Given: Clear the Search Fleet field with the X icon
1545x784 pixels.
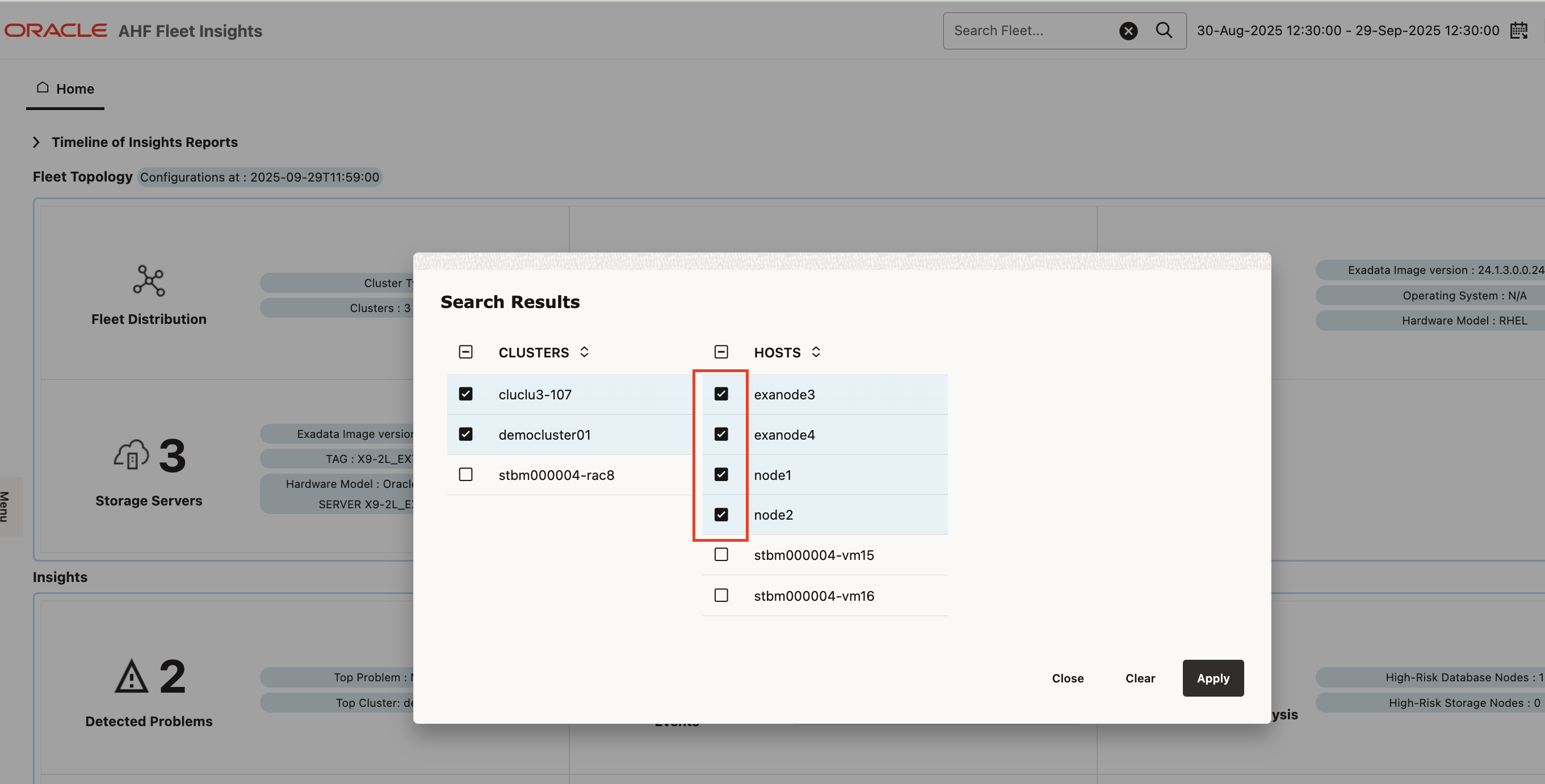Looking at the screenshot, I should coord(1128,31).
